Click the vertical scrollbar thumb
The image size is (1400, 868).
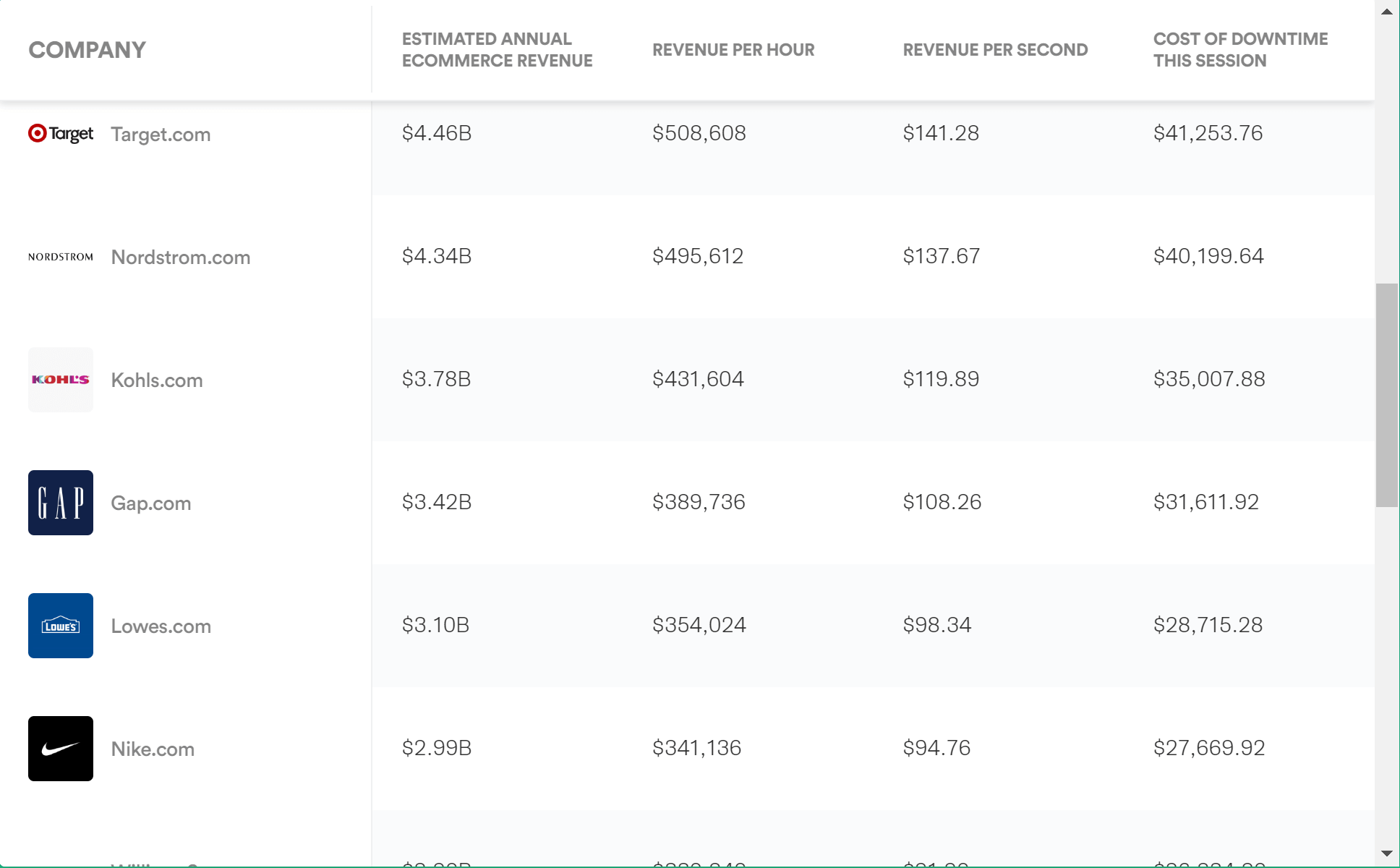[1387, 395]
